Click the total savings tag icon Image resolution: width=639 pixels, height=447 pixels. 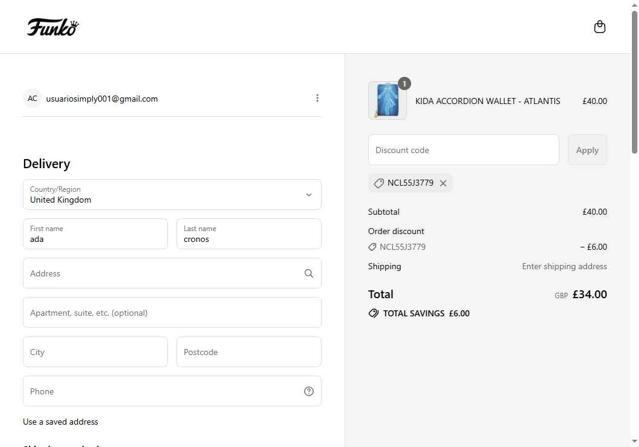tap(373, 313)
